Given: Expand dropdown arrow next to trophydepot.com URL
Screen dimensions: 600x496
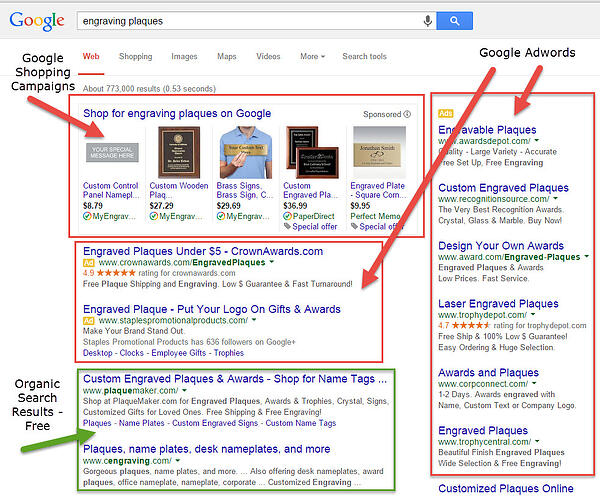Looking at the screenshot, I should coord(533,314).
